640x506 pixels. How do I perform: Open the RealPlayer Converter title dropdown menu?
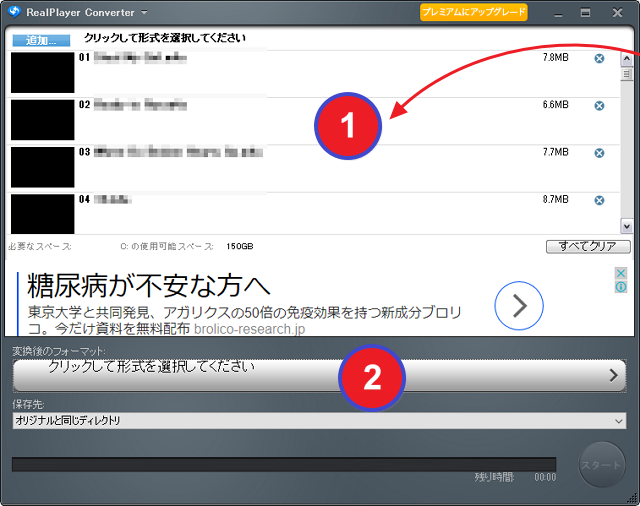pos(144,13)
